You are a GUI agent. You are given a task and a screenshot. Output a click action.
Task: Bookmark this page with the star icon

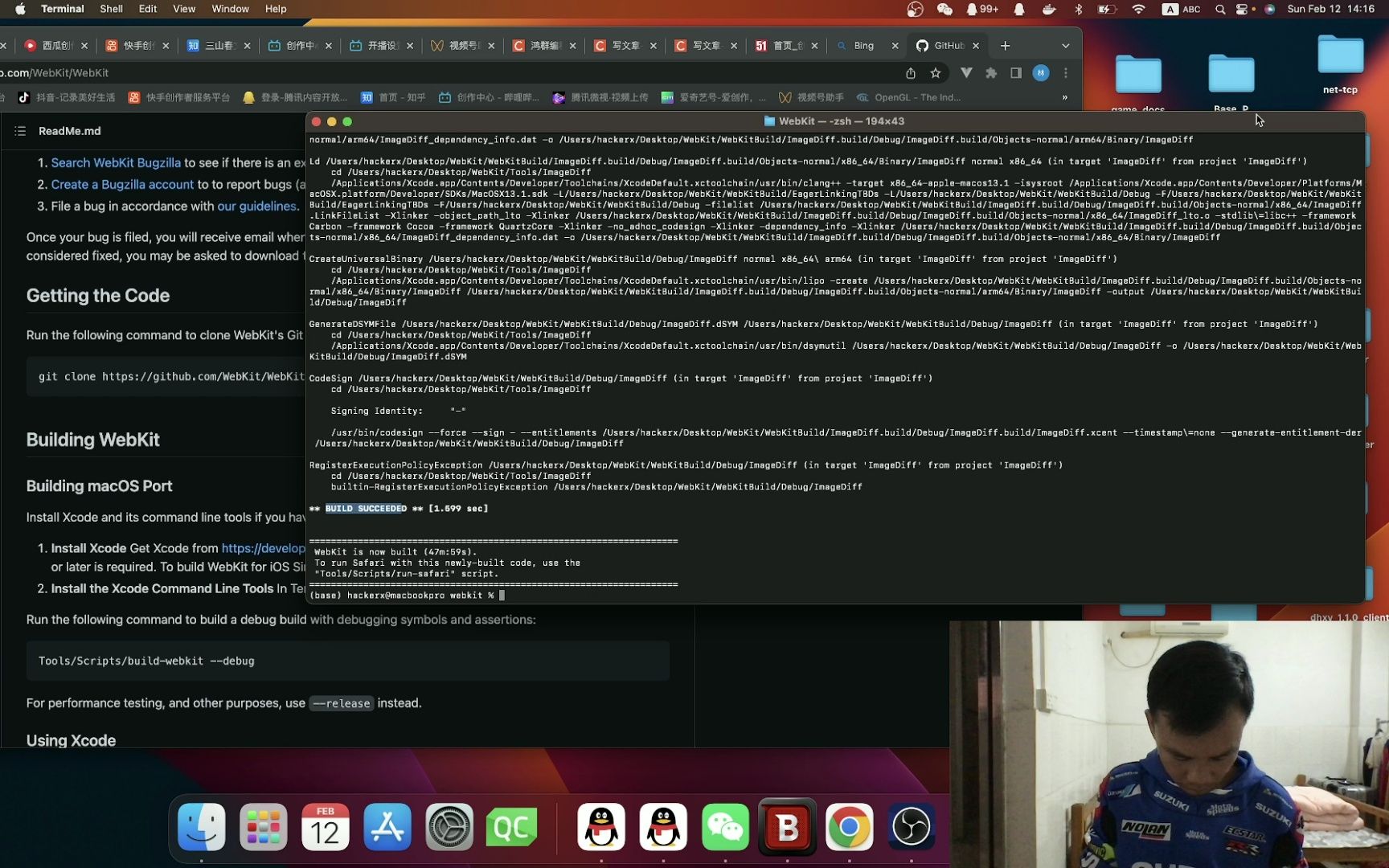tap(936, 73)
